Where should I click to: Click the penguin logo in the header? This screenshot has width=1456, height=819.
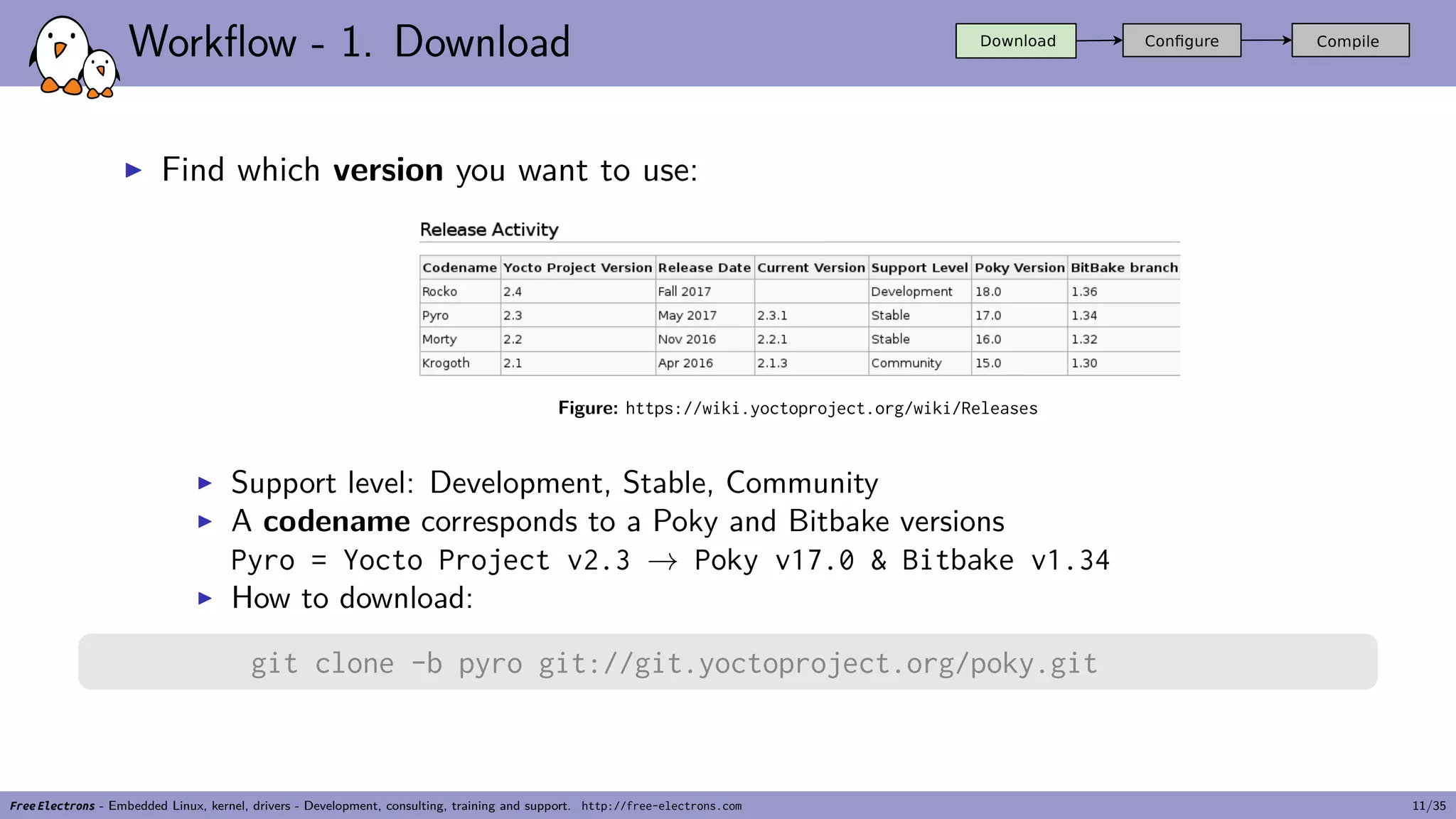(x=74, y=57)
